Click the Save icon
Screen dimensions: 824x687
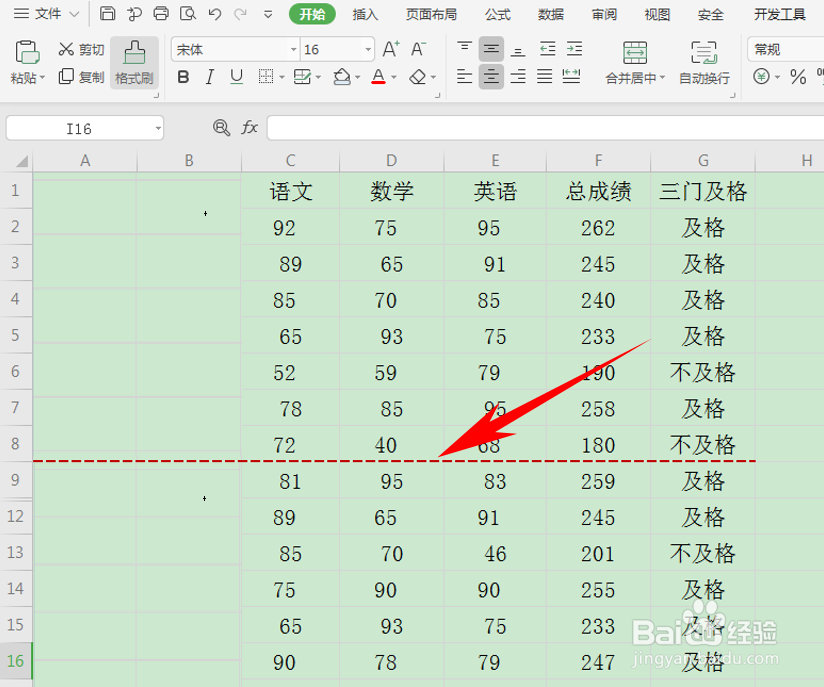click(108, 14)
